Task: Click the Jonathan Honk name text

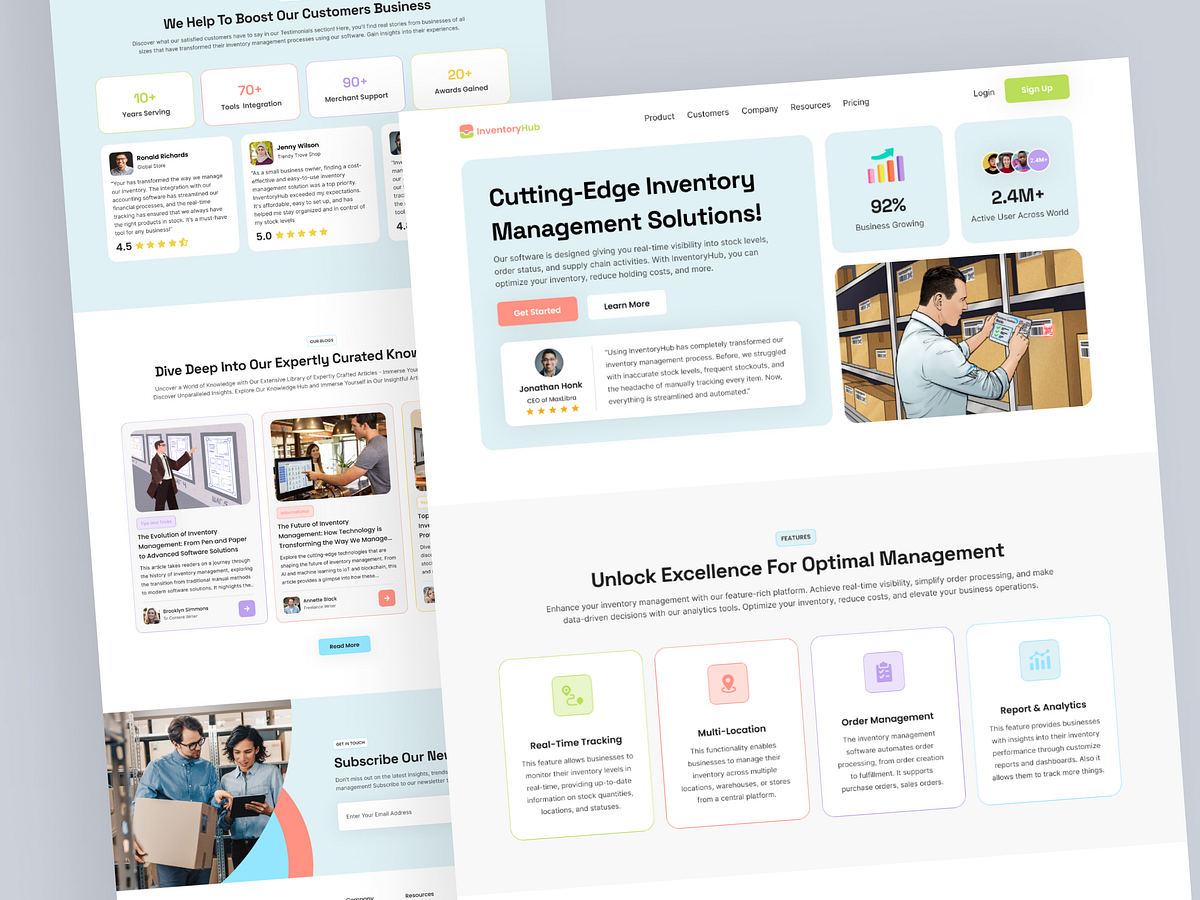Action: pos(551,388)
